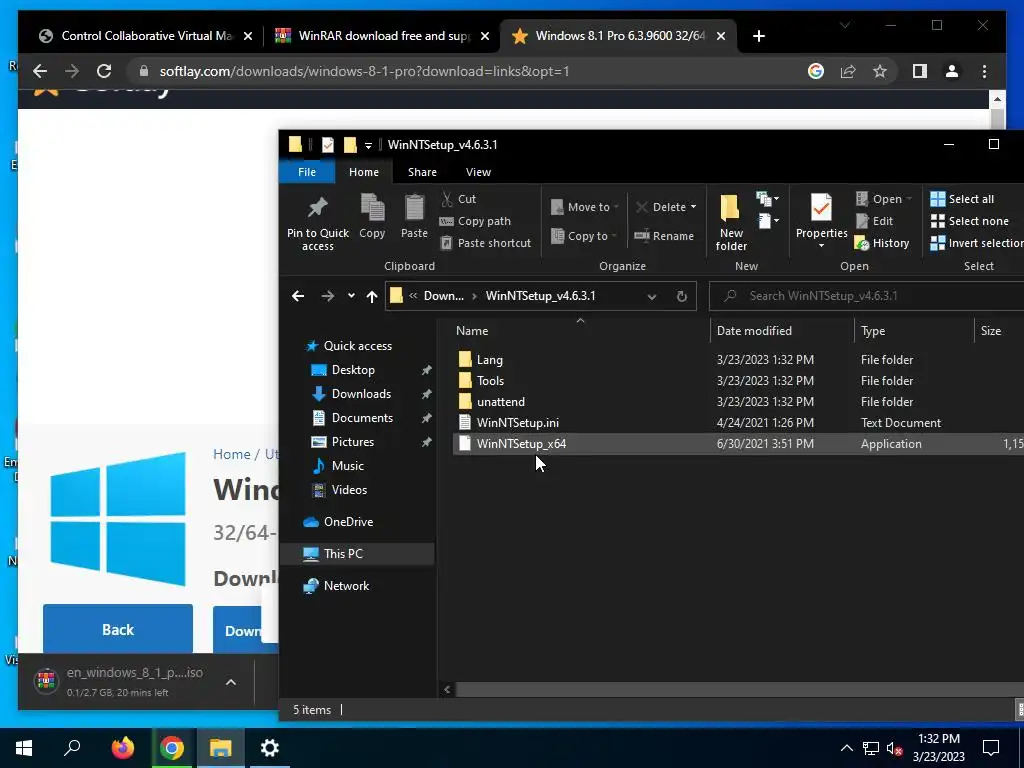Click the Search WinNTSetup_v4.6.3.1 field
The width and height of the screenshot is (1024, 768).
tap(869, 296)
